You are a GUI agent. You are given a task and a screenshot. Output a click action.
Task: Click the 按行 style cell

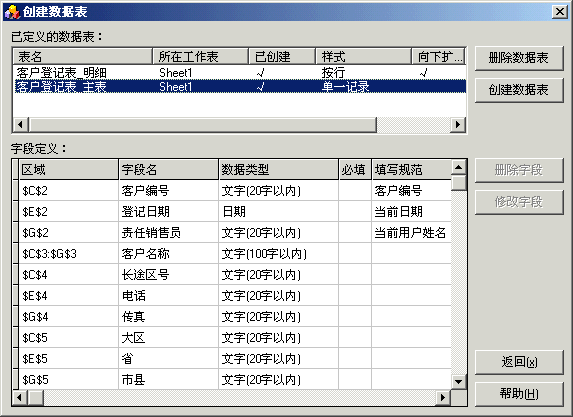[333, 73]
